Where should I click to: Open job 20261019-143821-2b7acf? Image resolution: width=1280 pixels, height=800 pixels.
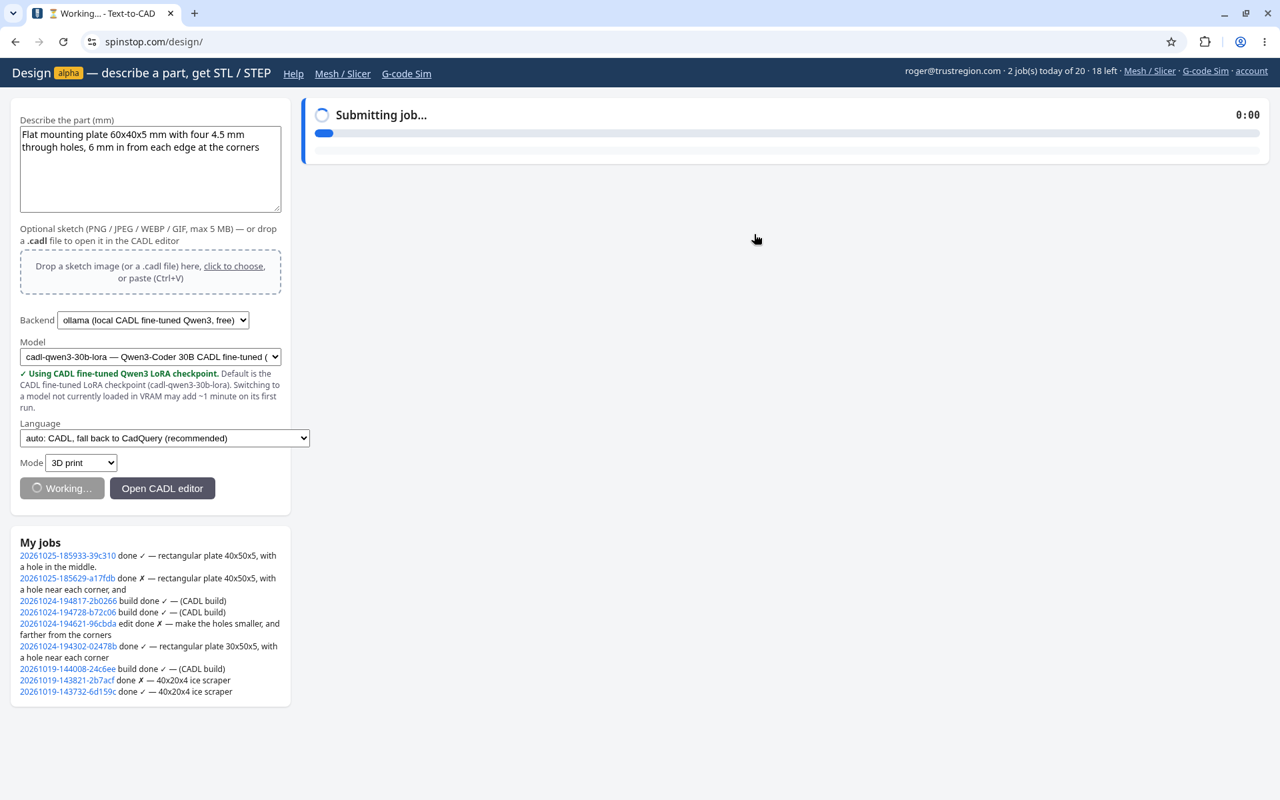click(x=67, y=680)
